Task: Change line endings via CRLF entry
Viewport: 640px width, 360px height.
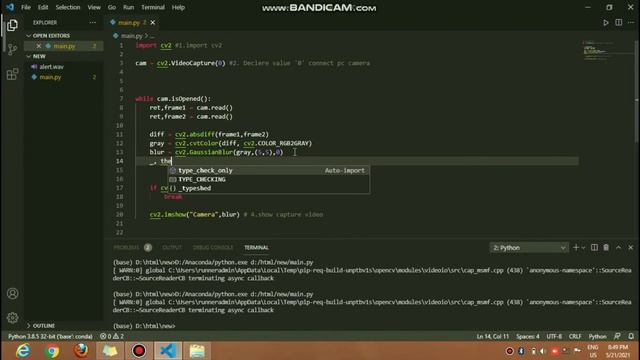Action: click(575, 337)
